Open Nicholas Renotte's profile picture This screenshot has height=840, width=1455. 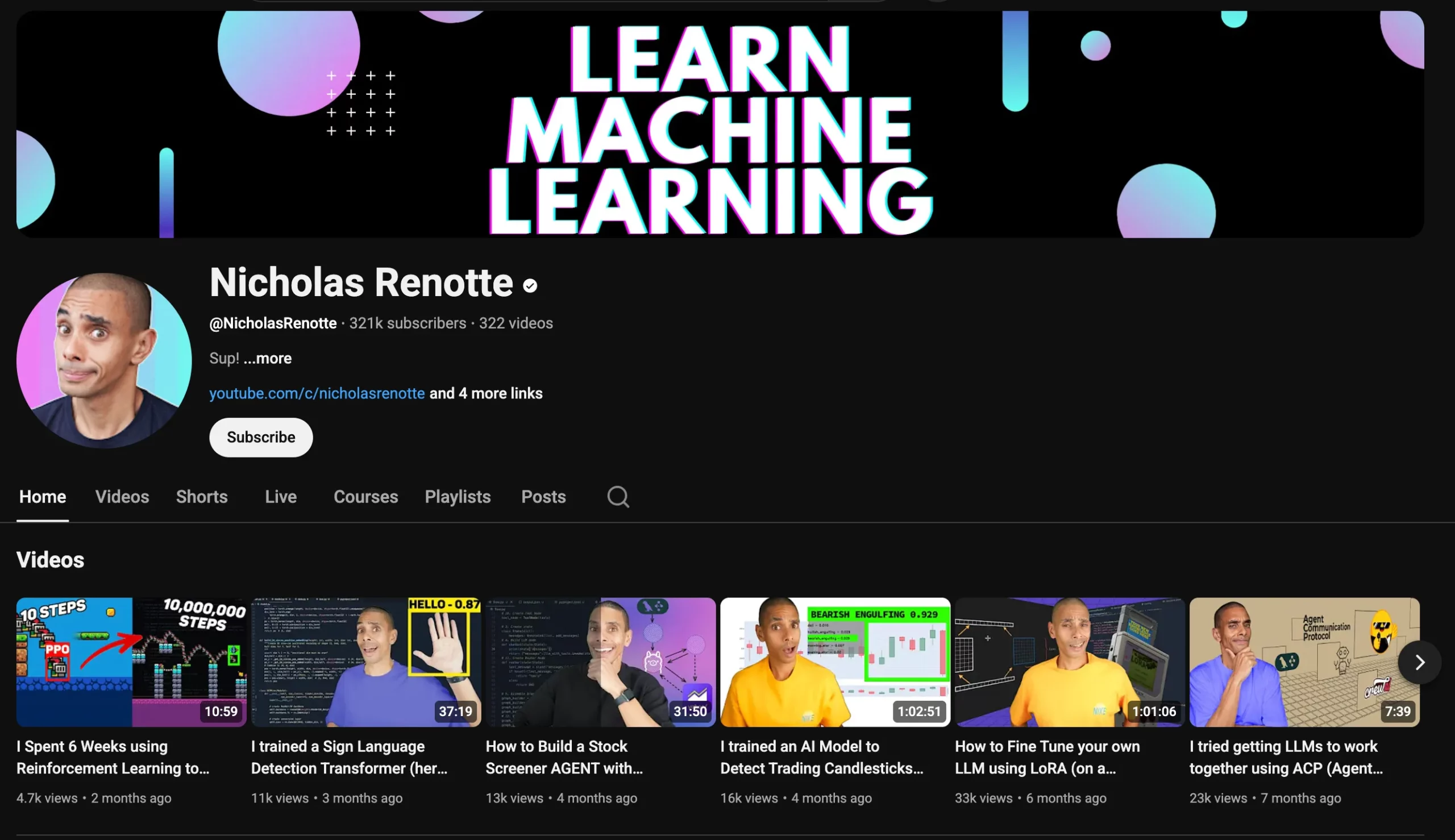pyautogui.click(x=104, y=360)
